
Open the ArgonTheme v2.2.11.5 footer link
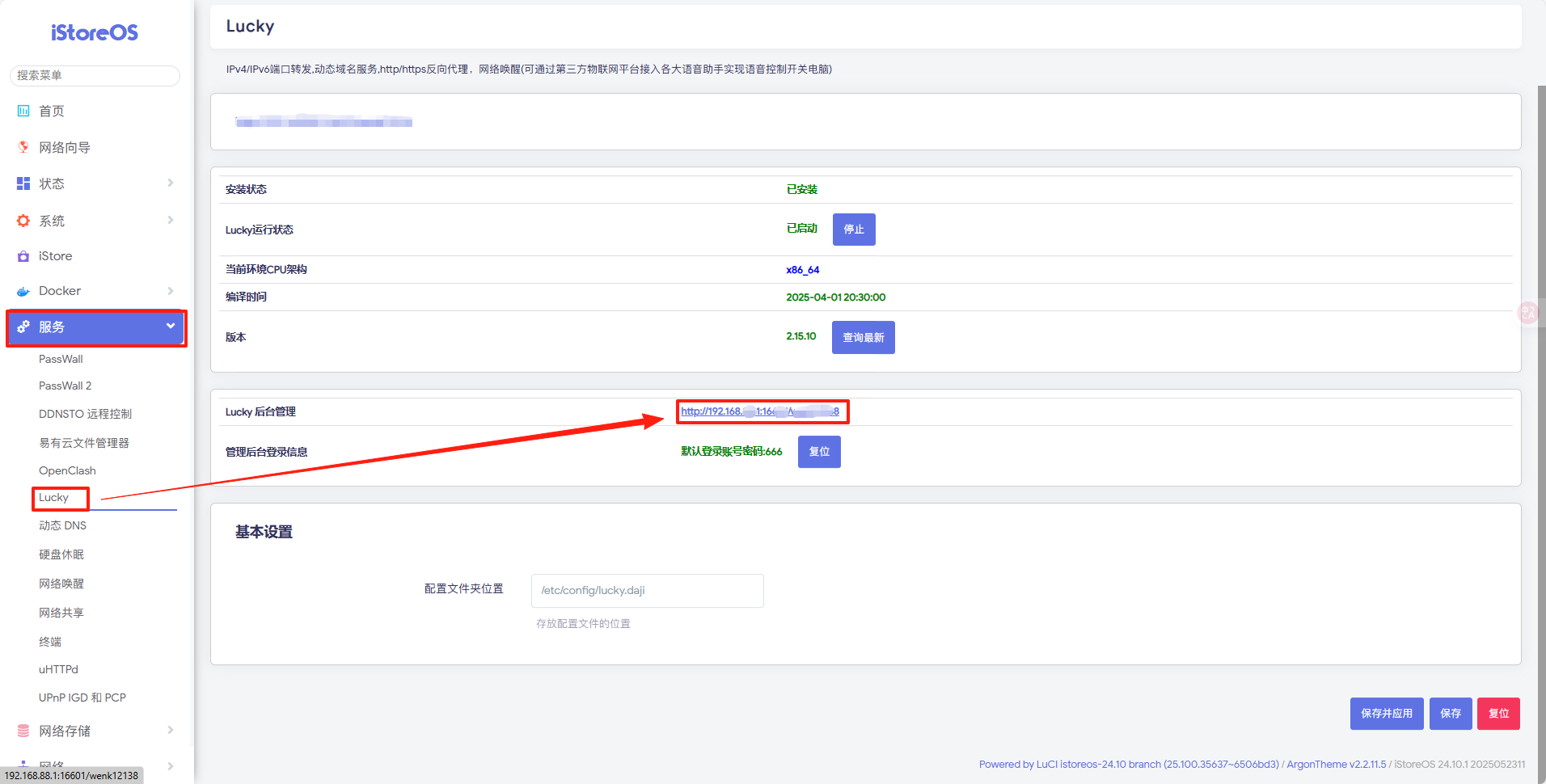coord(1336,765)
